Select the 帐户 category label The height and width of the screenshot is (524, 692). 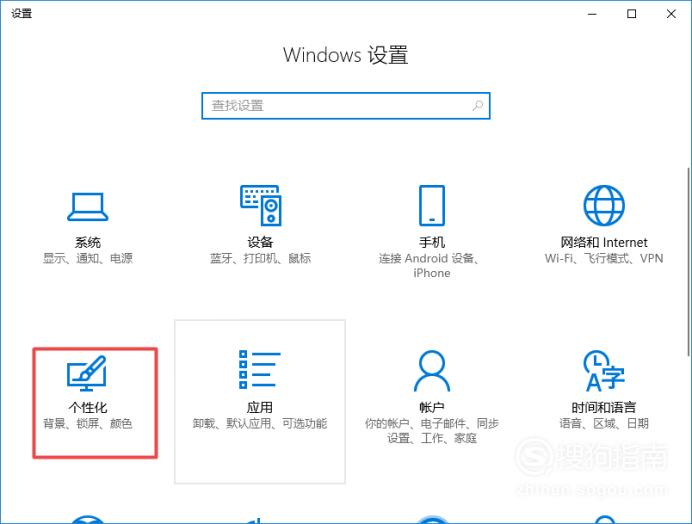point(432,407)
